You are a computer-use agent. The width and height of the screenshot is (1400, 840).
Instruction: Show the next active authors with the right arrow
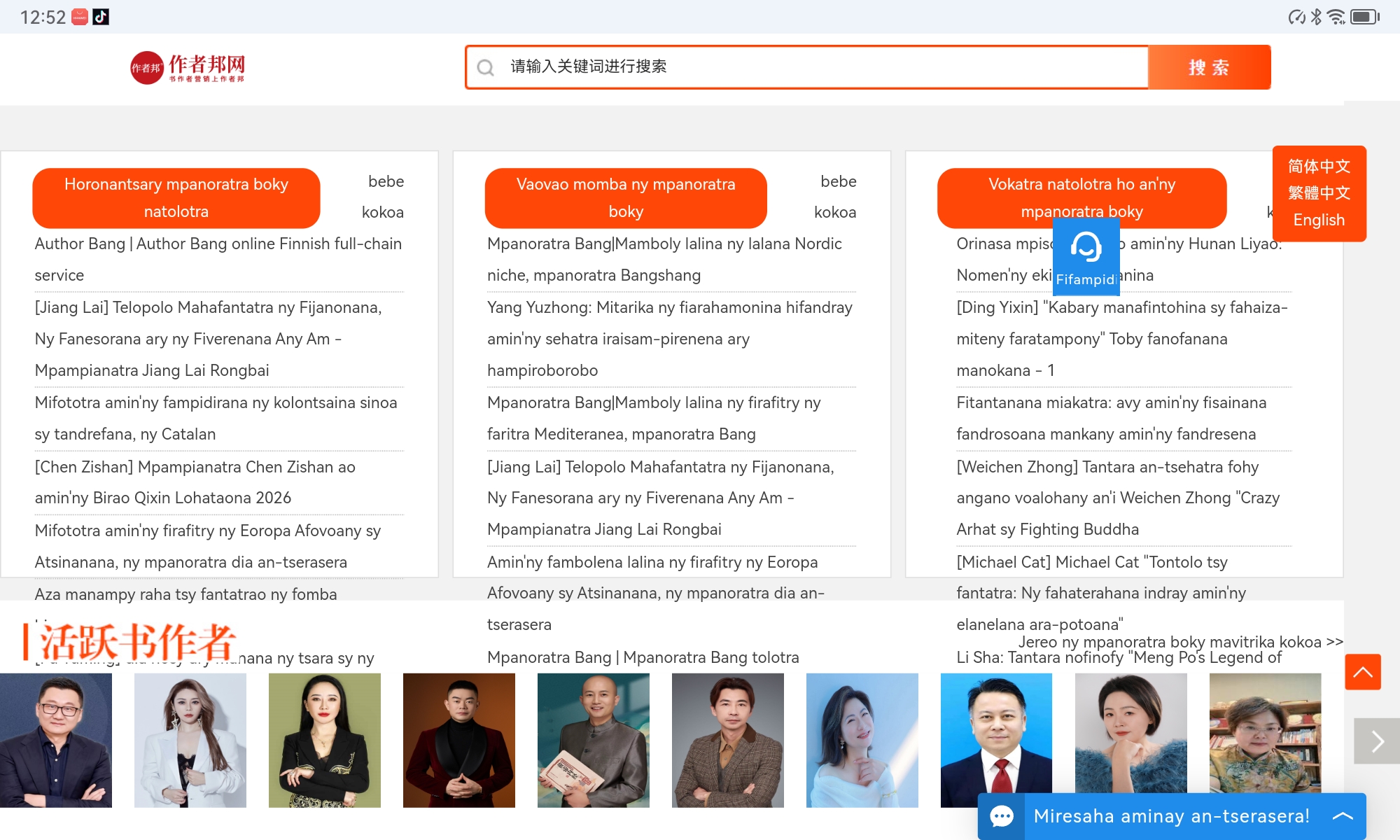click(x=1376, y=741)
